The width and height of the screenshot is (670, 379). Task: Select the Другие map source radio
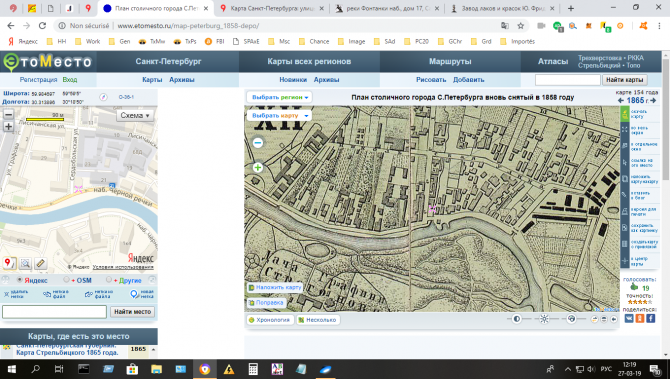[x=109, y=280]
